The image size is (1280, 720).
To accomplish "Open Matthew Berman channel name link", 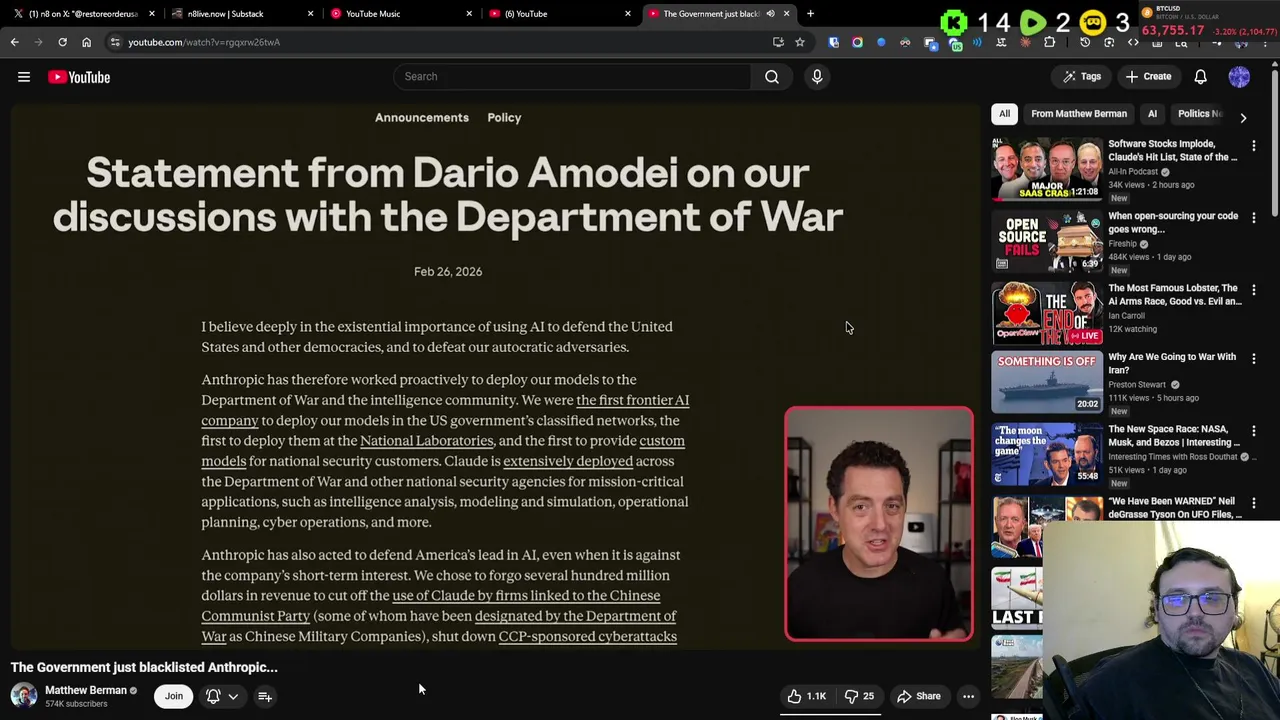I will click(x=86, y=690).
